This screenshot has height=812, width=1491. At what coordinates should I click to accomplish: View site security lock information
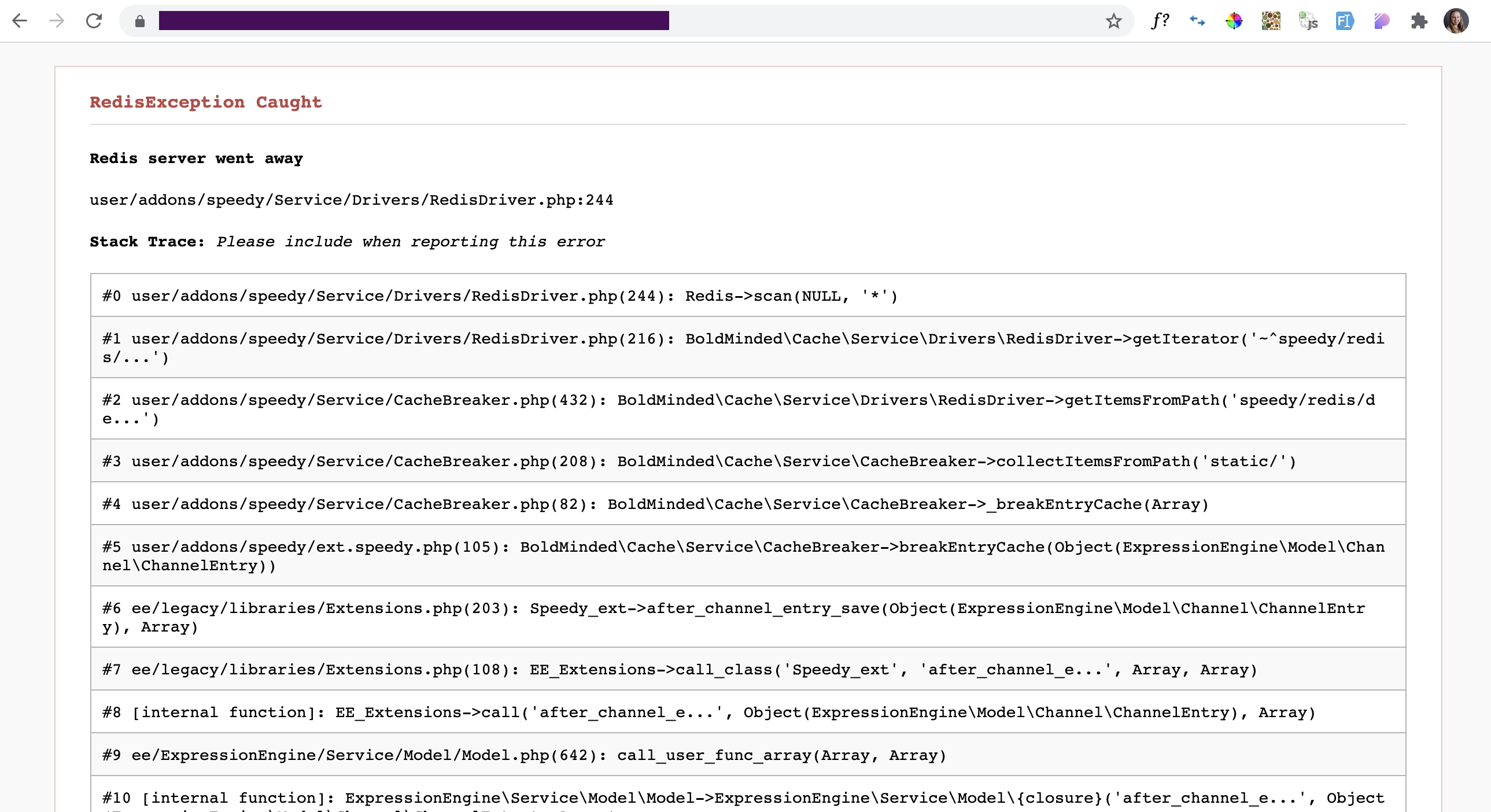point(139,21)
